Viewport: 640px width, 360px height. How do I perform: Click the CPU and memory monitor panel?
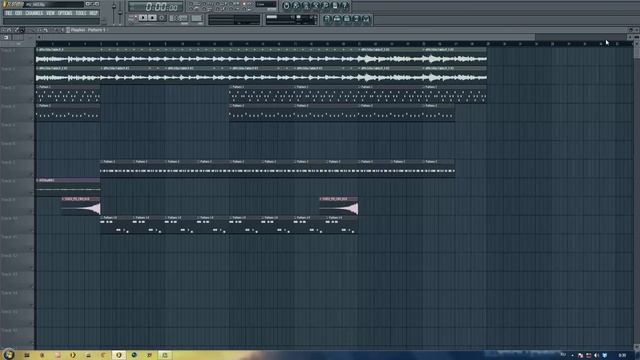pos(292,19)
